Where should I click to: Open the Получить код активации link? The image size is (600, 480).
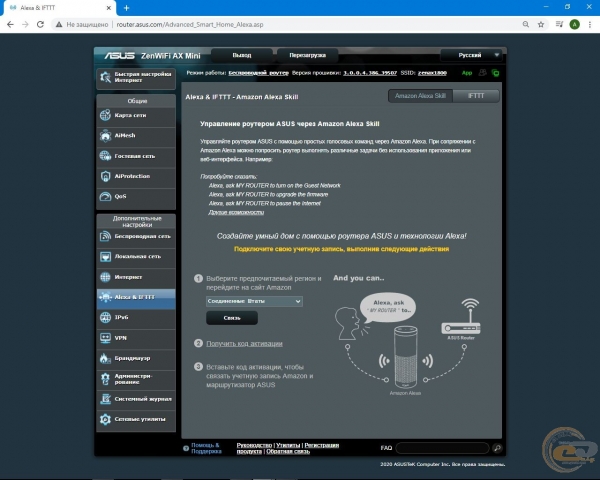[245, 343]
